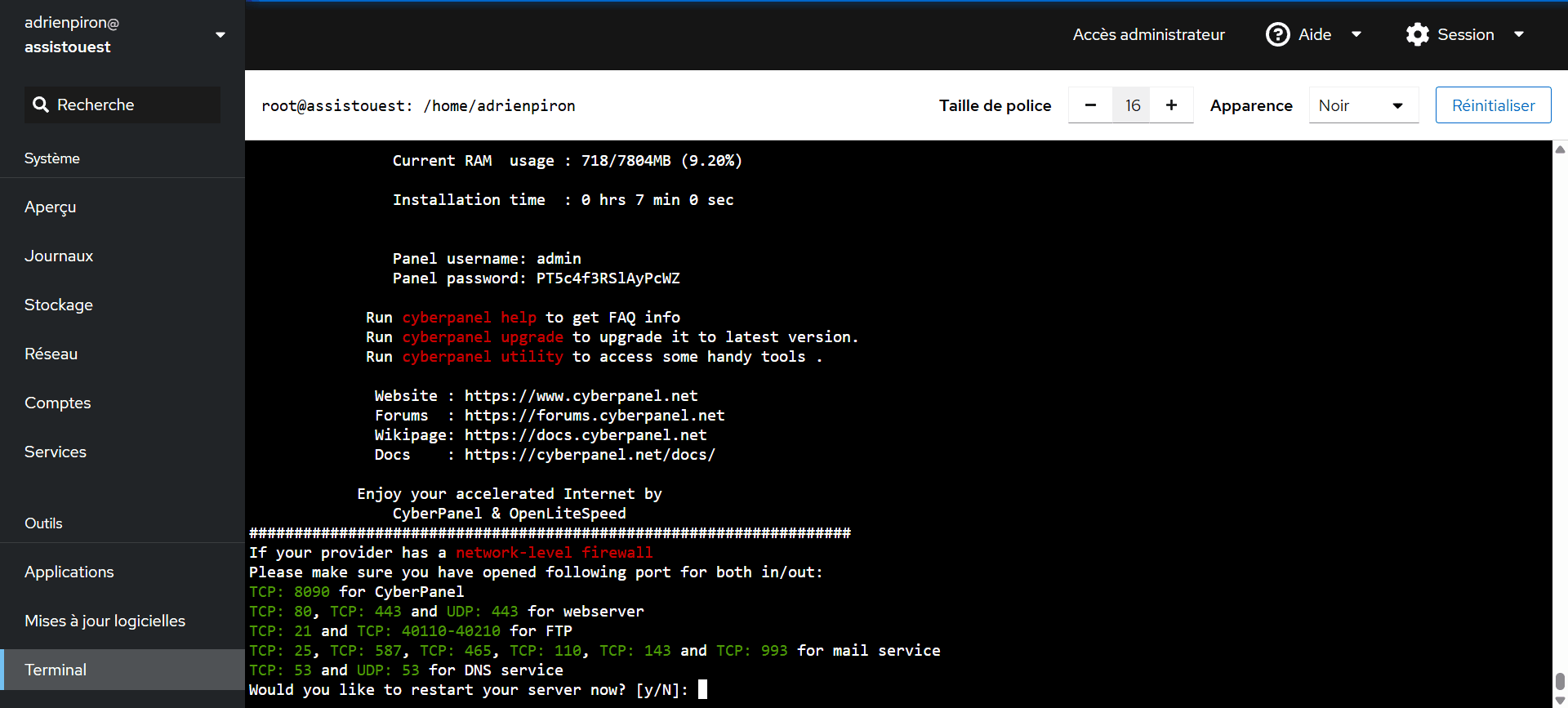The image size is (1568, 708).
Task: Click the terminal scrollbar thumb
Action: 1560,681
